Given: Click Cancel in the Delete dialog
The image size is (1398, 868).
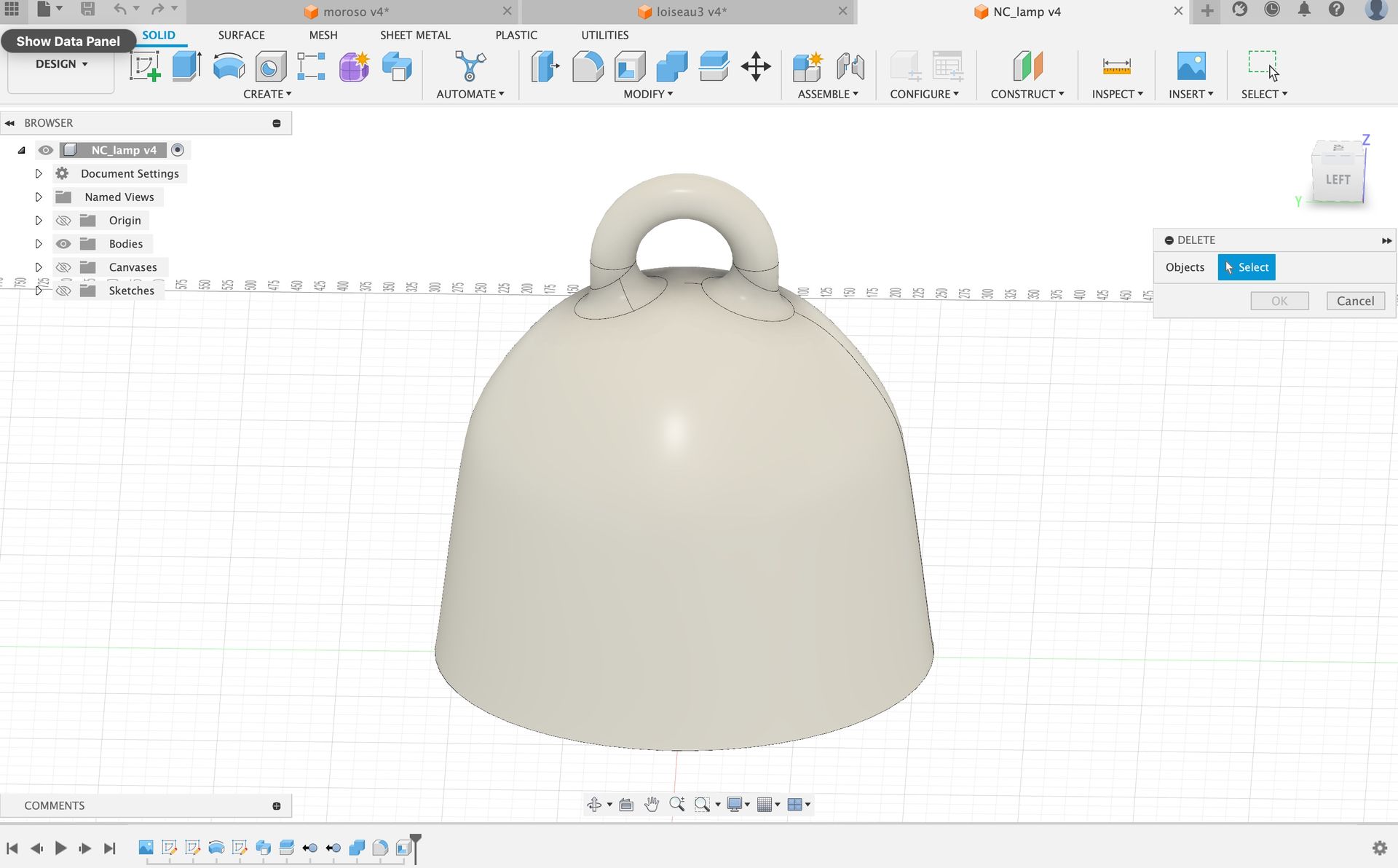Looking at the screenshot, I should [1355, 301].
